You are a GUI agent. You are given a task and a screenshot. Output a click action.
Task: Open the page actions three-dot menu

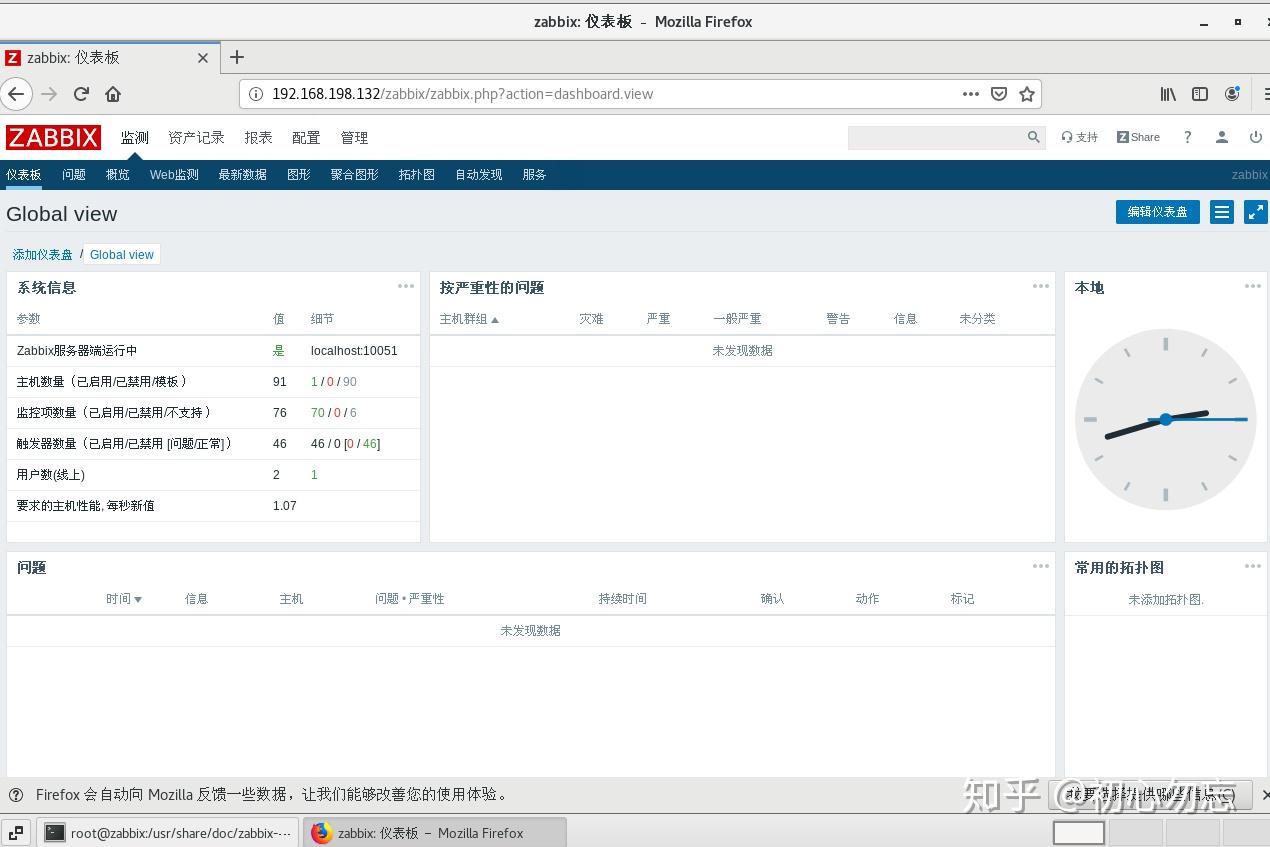(x=971, y=94)
